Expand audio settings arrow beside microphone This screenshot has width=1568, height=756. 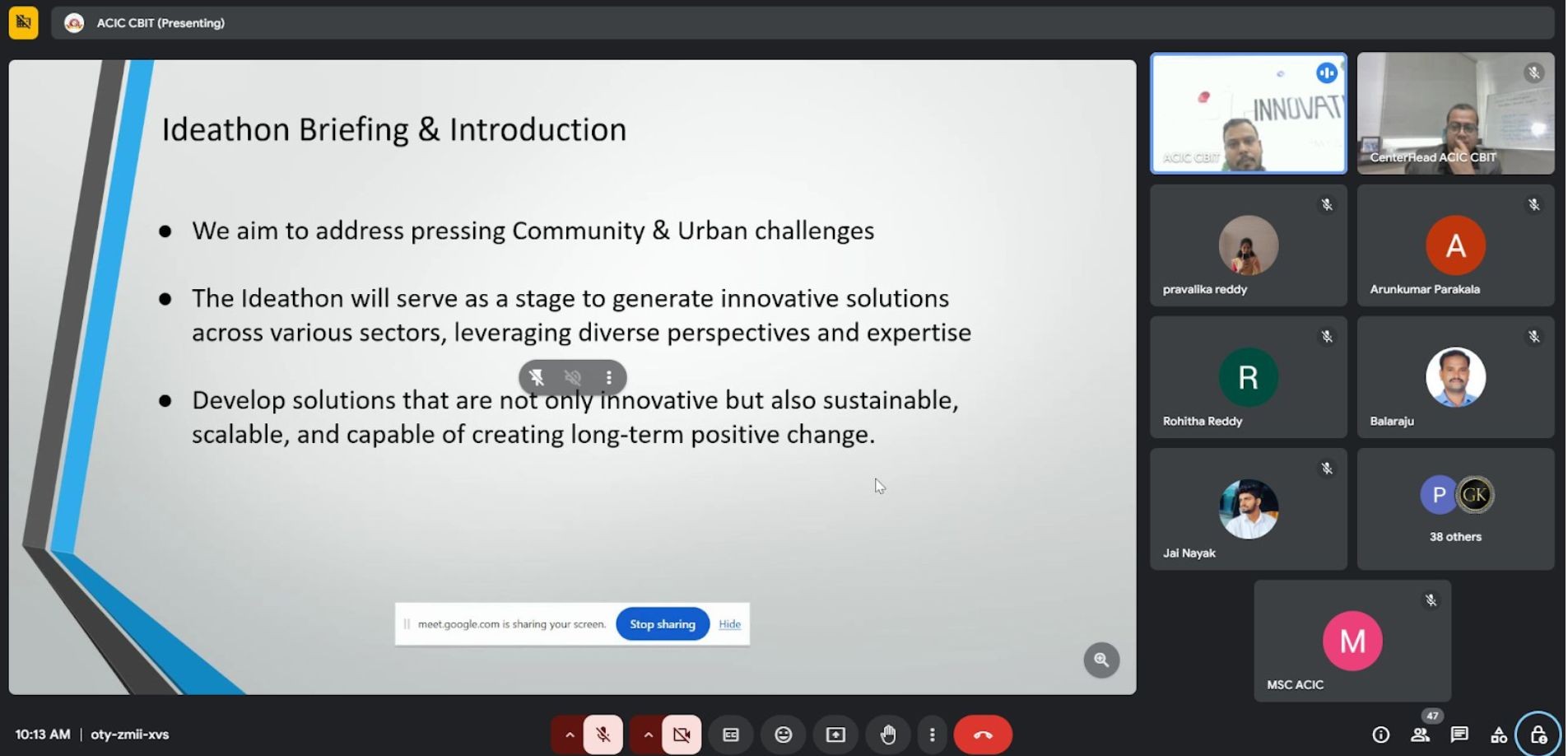coord(569,735)
